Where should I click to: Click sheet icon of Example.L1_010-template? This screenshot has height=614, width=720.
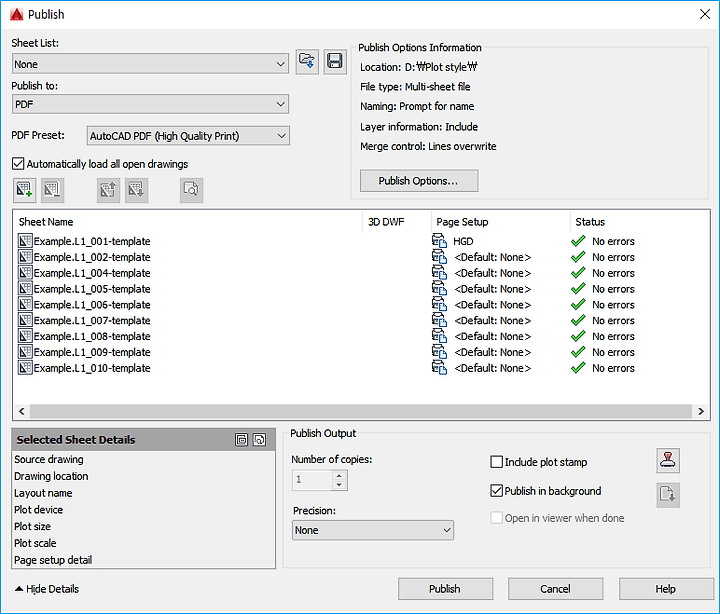click(x=25, y=367)
